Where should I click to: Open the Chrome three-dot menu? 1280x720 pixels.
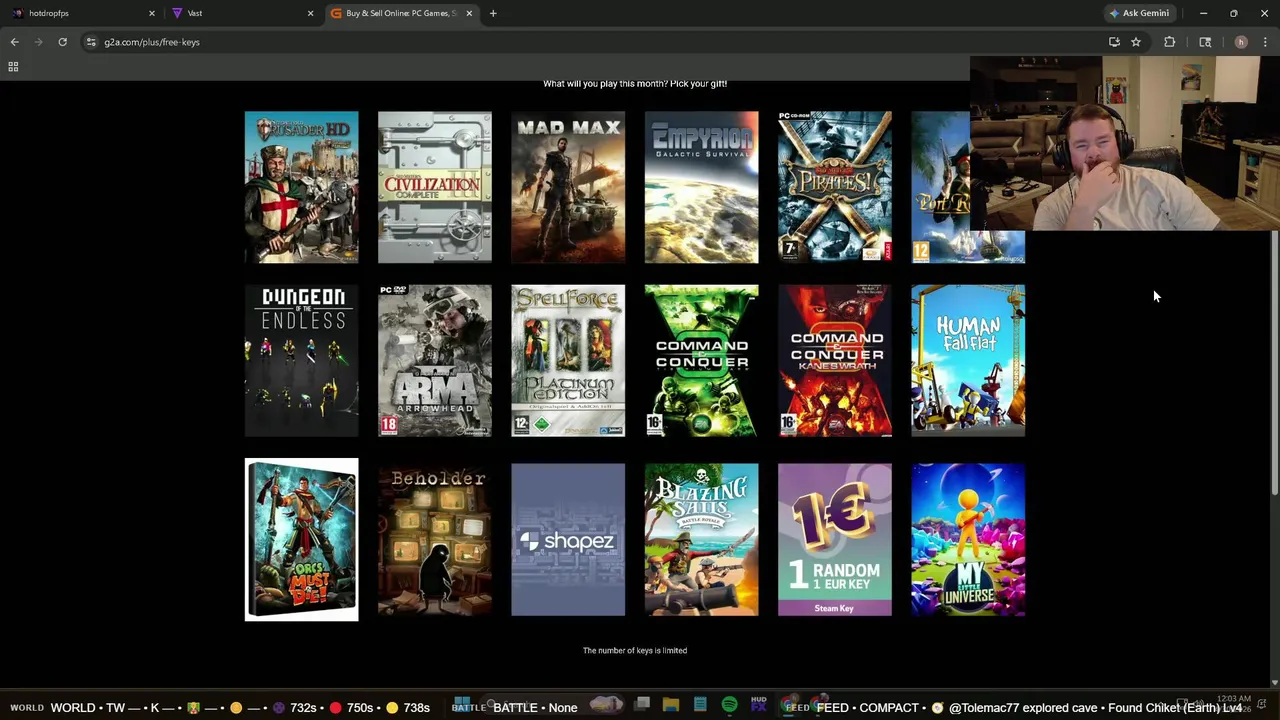1265,42
